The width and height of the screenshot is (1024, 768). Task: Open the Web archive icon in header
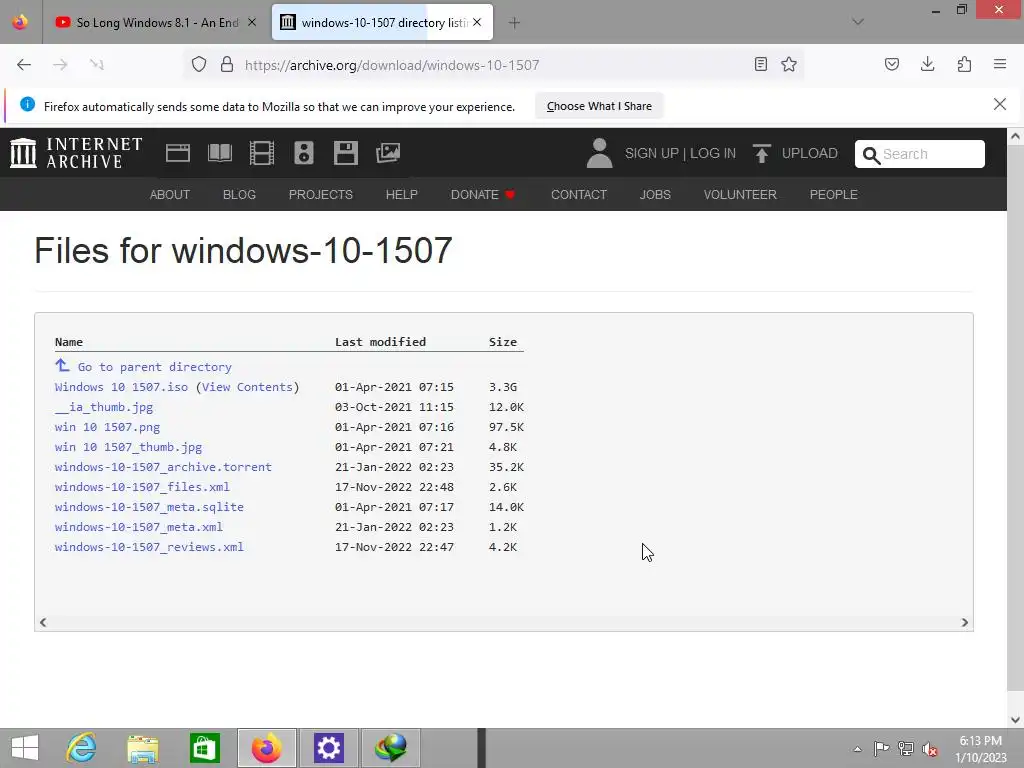(178, 153)
